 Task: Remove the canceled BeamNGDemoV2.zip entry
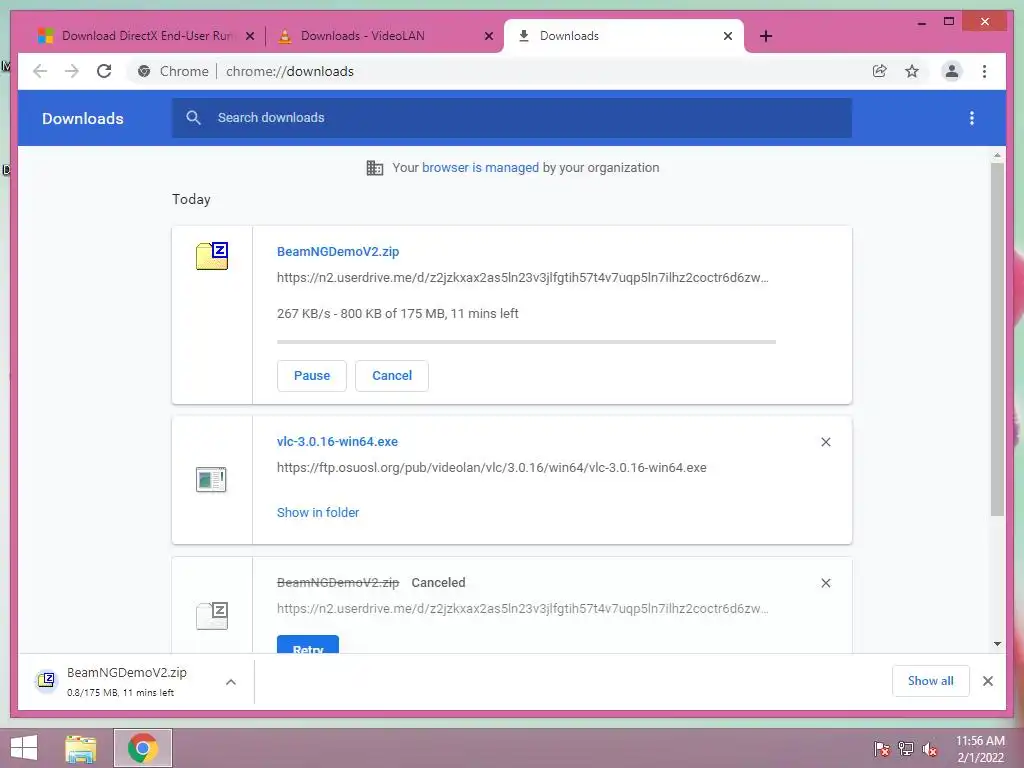pos(825,583)
